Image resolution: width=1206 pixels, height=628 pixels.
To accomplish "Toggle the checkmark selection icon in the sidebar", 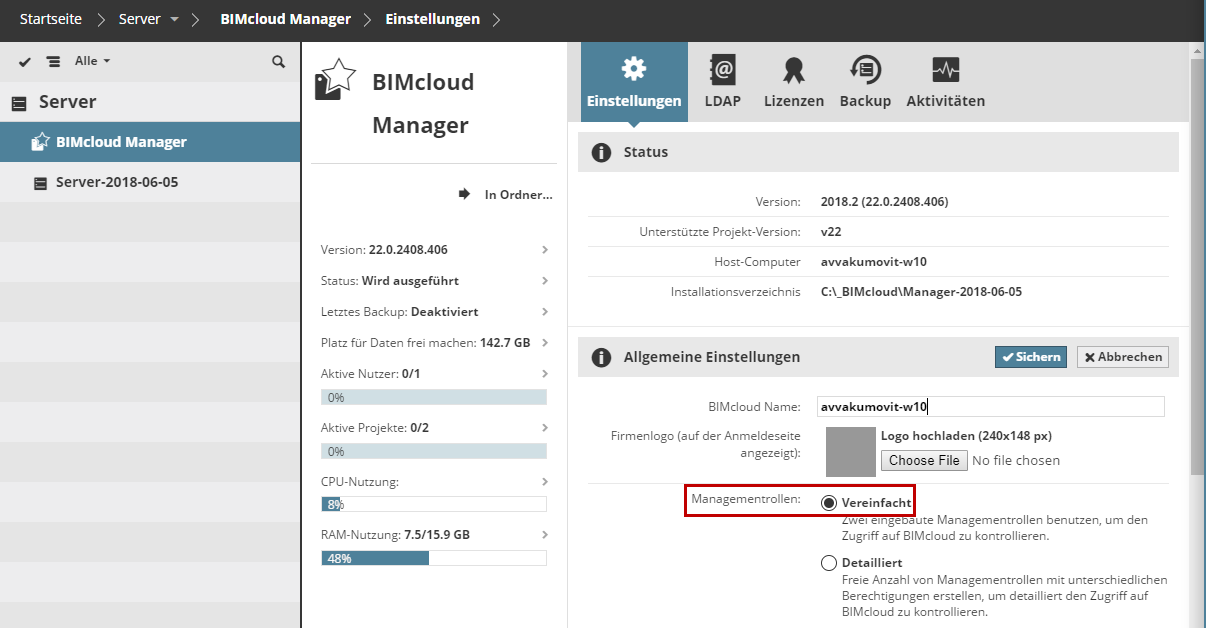I will (x=25, y=61).
